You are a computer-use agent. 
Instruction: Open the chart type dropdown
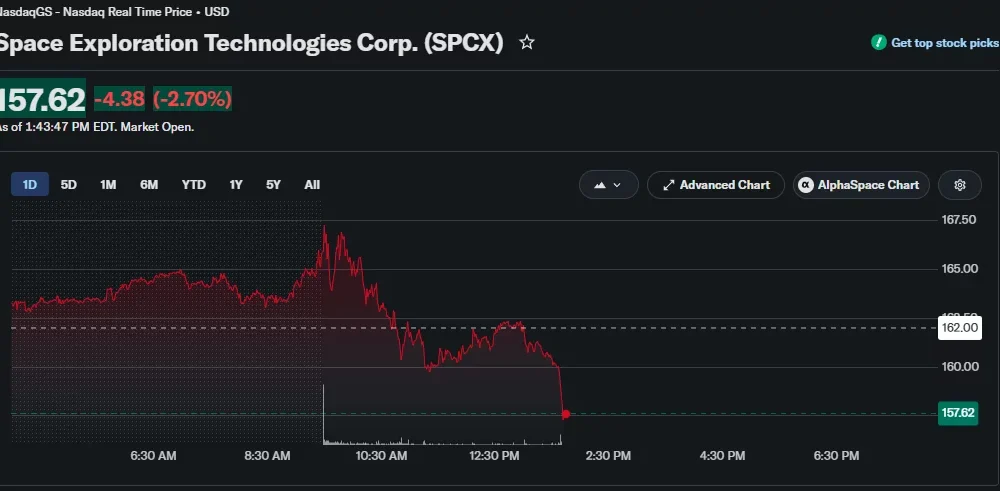coord(608,185)
